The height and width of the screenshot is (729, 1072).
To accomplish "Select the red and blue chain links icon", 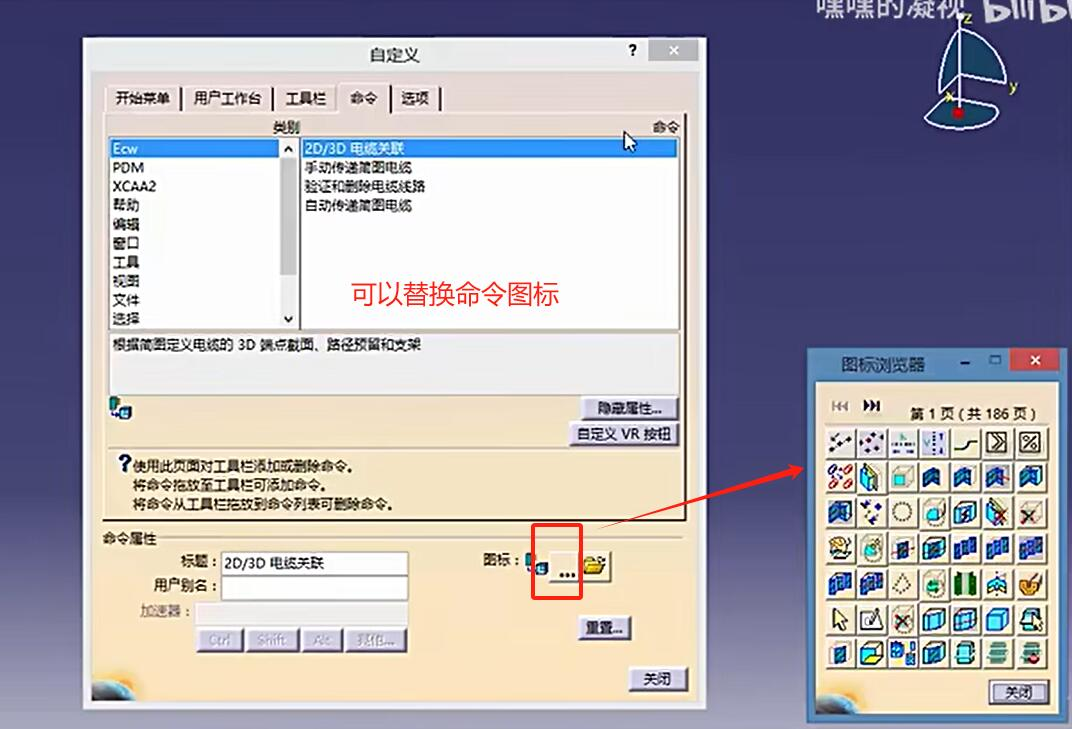I will [x=840, y=477].
